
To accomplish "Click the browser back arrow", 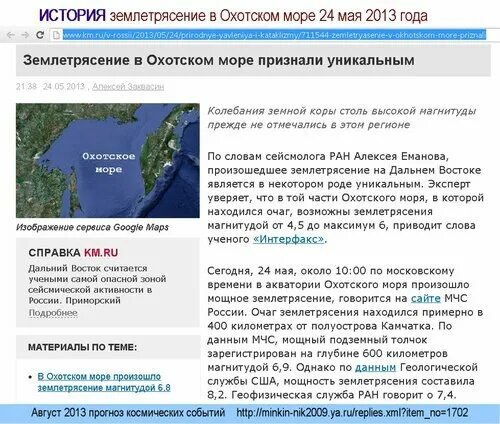I will [11, 35].
